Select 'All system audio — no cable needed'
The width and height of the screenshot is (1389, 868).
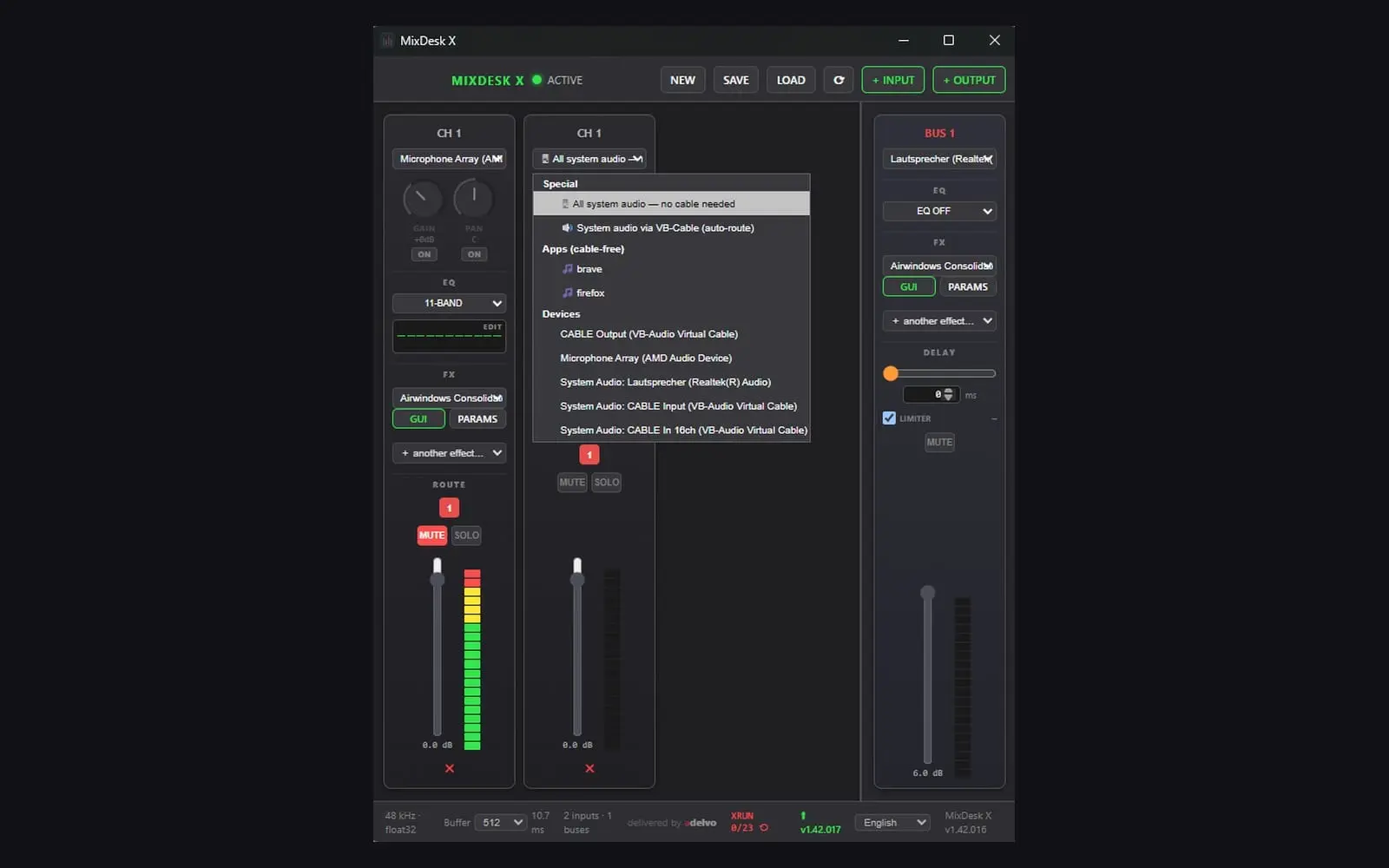tap(671, 204)
